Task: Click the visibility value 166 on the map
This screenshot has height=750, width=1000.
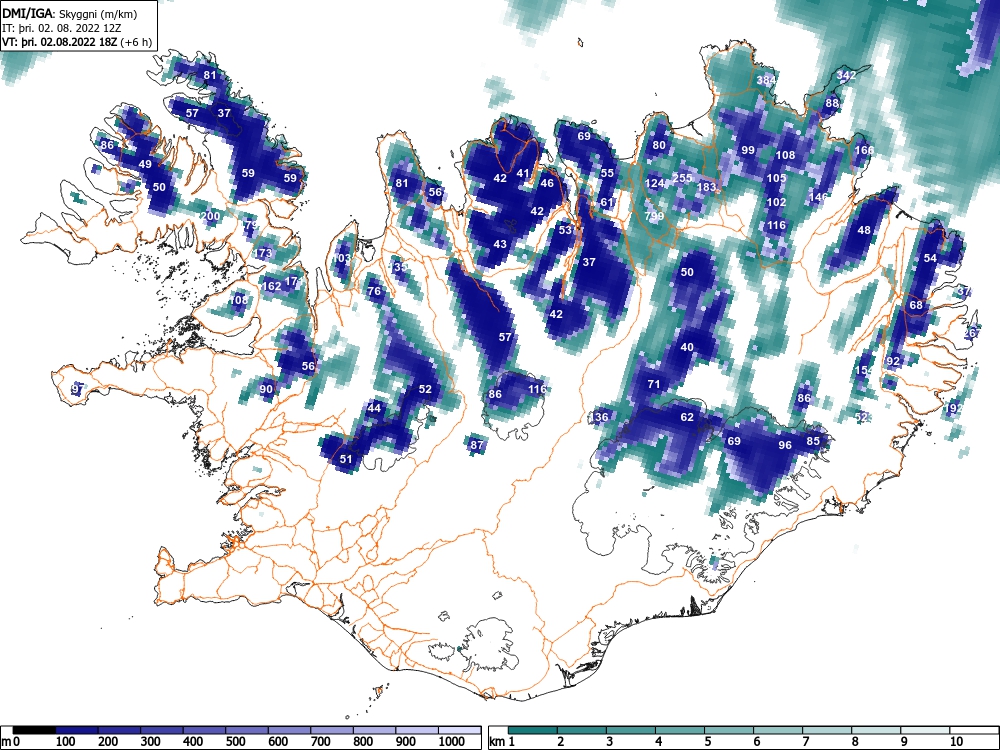Action: click(x=864, y=151)
